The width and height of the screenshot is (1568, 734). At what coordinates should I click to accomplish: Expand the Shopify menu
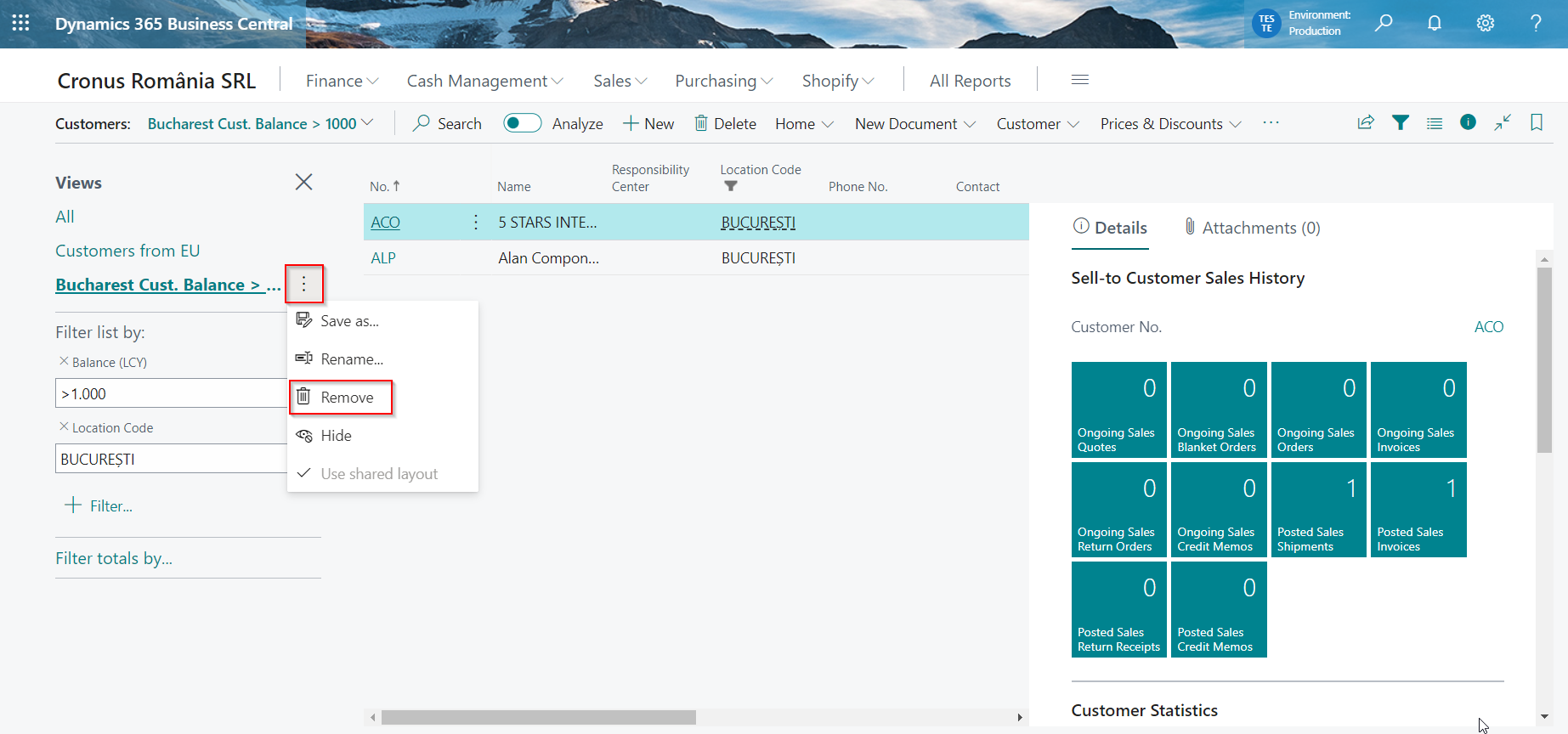[838, 81]
